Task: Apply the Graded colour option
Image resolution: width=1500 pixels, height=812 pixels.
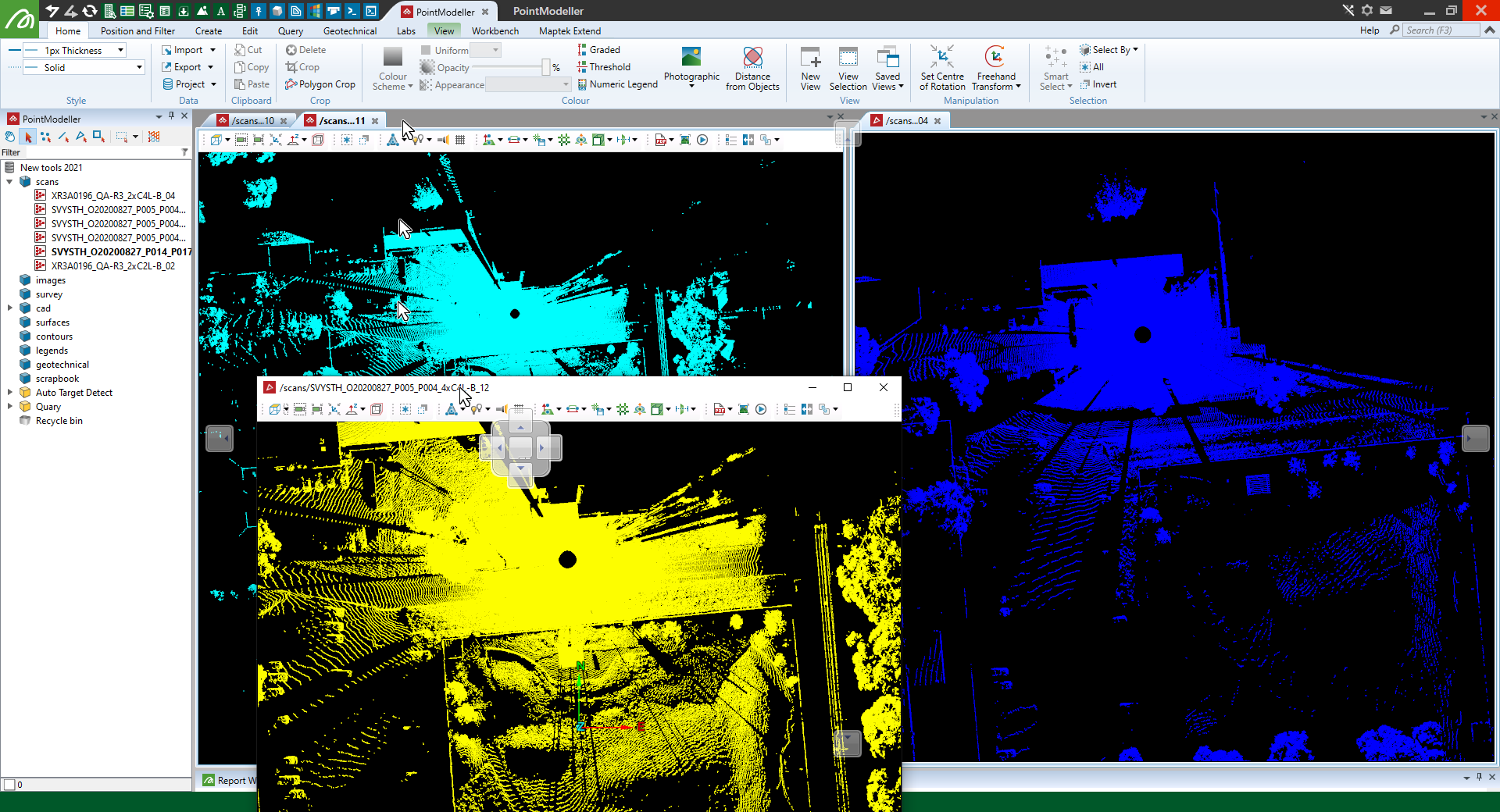Action: point(598,50)
